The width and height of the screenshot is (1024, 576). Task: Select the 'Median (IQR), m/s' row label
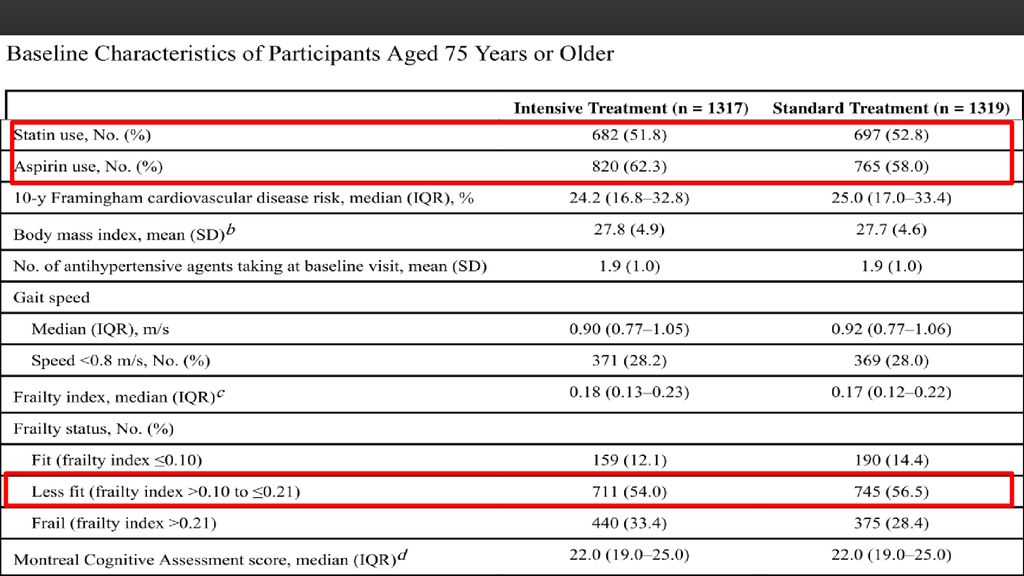(100, 329)
